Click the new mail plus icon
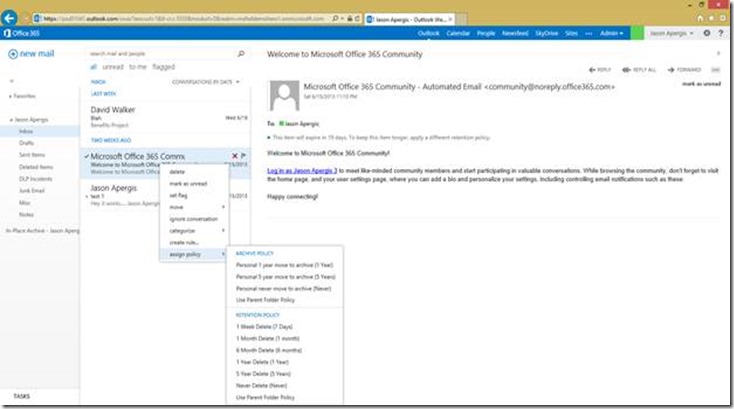This screenshot has height=409, width=734. coord(13,54)
